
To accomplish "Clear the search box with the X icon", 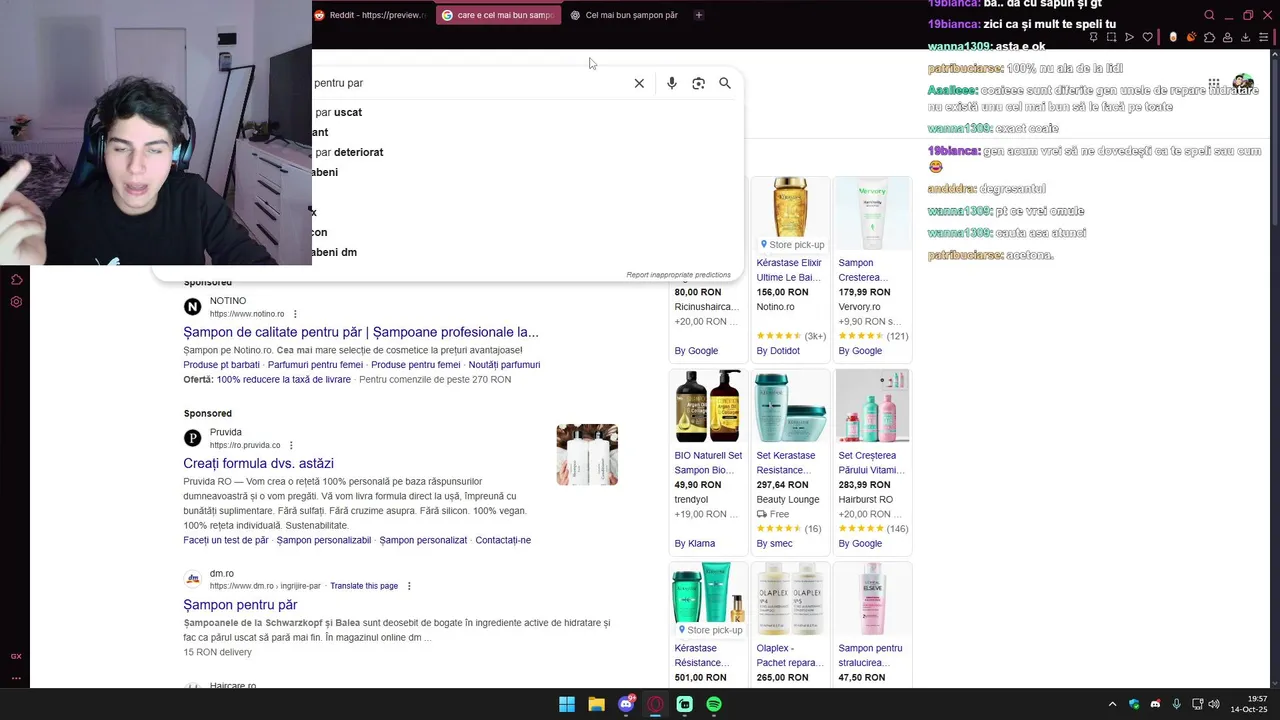I will coord(639,83).
